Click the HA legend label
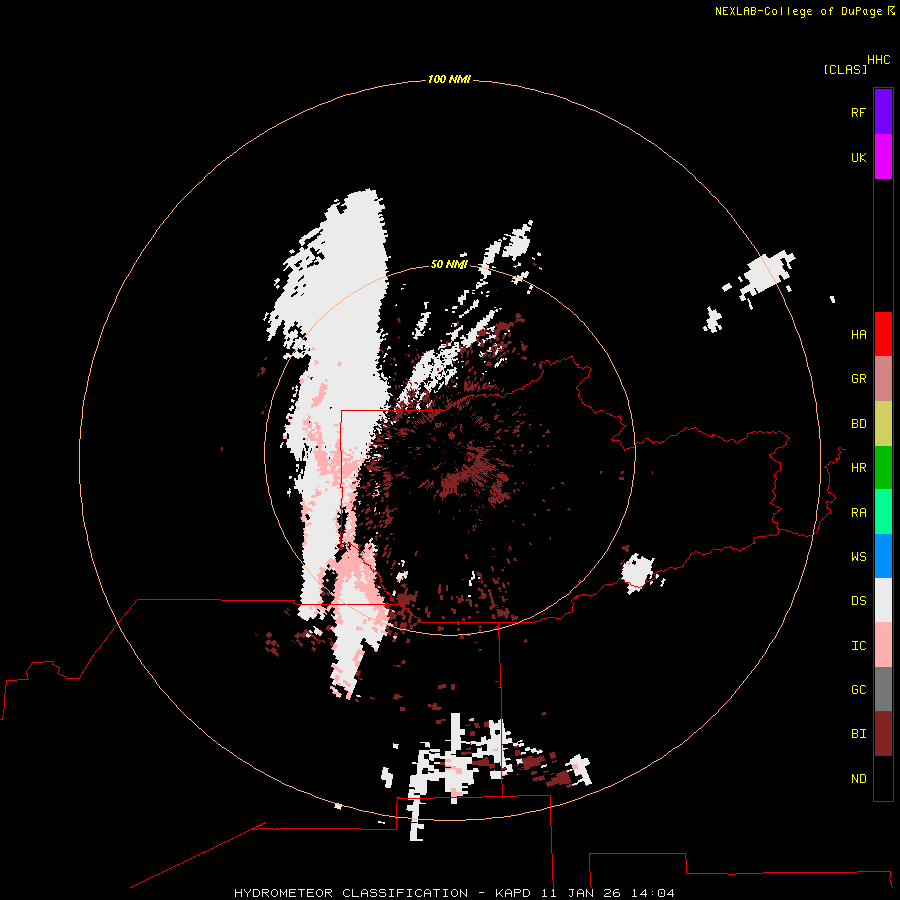 click(x=858, y=335)
